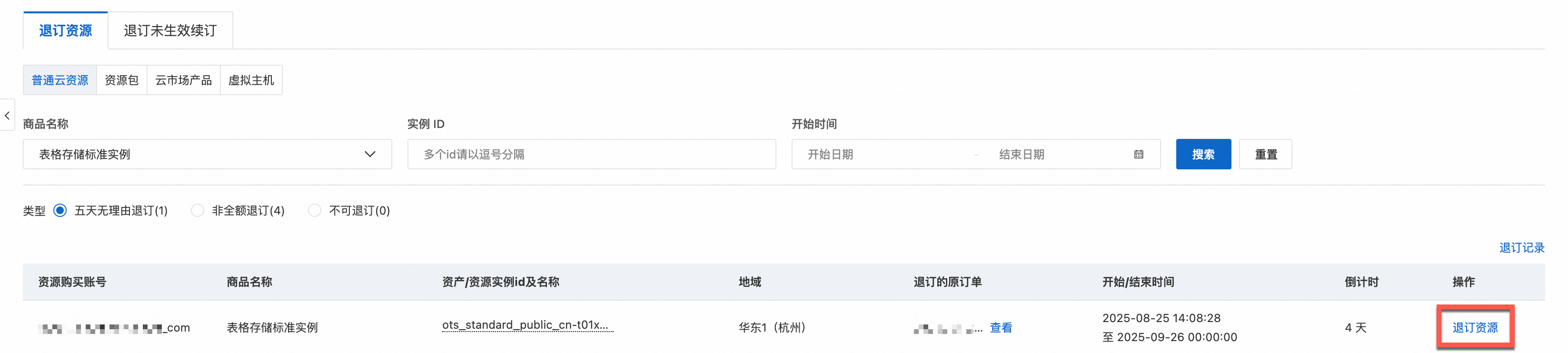Focus the 实例 ID input field
This screenshot has height=353, width=1568.
click(x=592, y=155)
